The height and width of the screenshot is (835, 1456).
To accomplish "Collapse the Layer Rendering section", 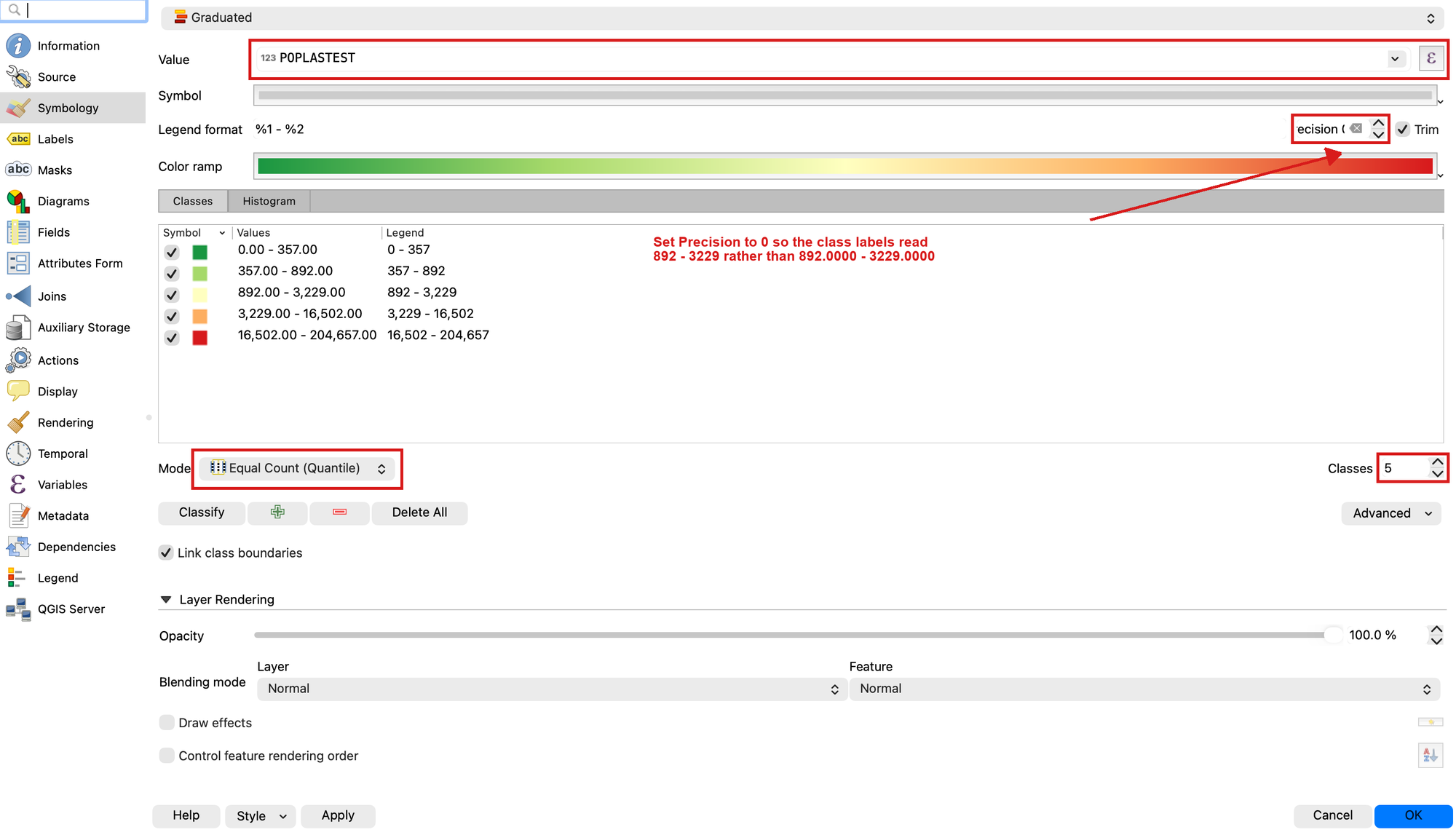I will click(x=166, y=599).
